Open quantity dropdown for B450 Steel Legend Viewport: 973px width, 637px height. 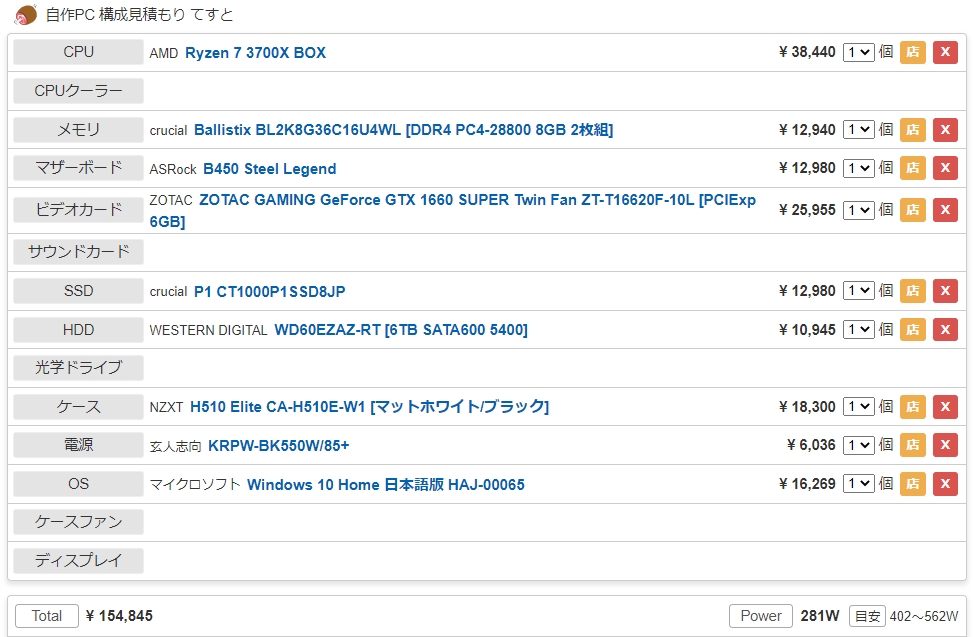point(858,168)
